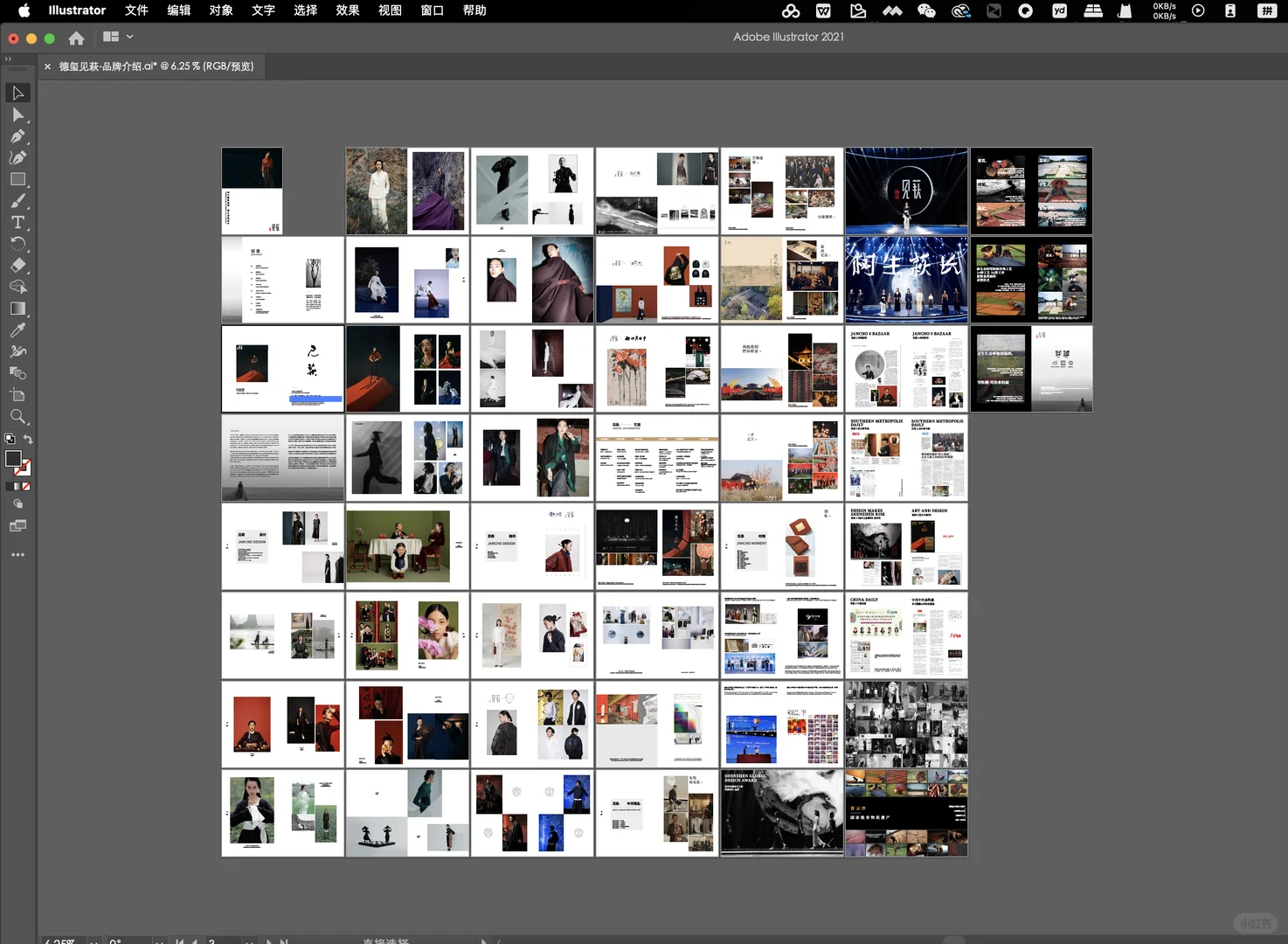The width and height of the screenshot is (1288, 944).
Task: Select the Type tool
Action: pos(17,222)
